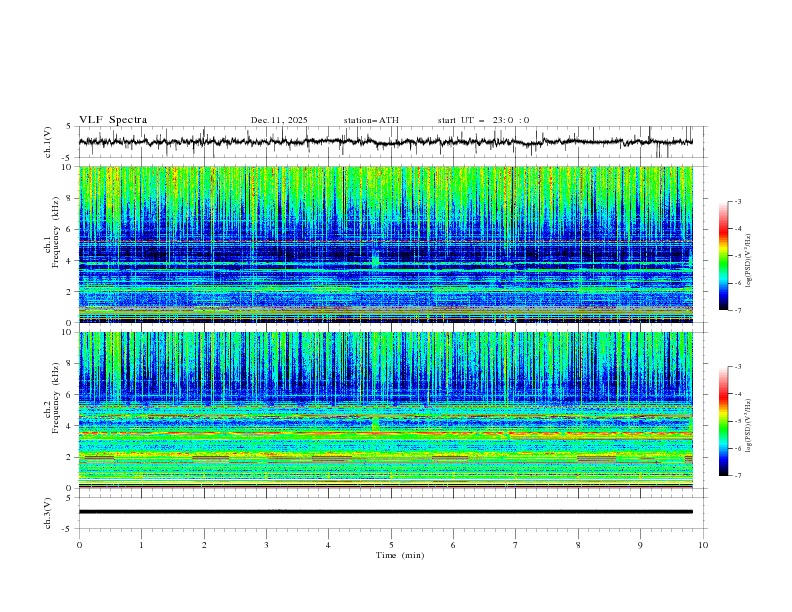
Task: Click the time axis tick label '2'
Action: (x=204, y=545)
